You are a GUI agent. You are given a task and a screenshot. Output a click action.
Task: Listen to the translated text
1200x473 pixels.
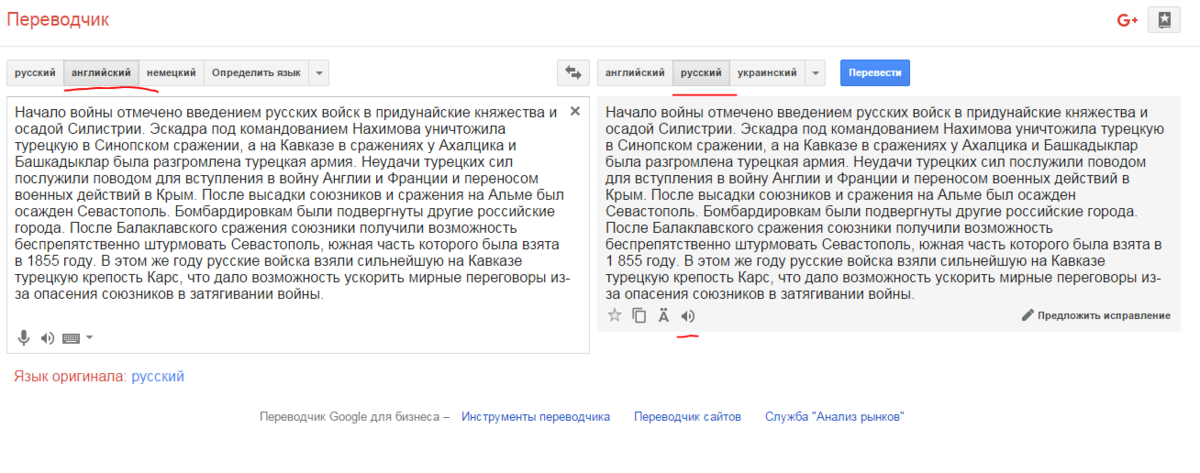[687, 316]
